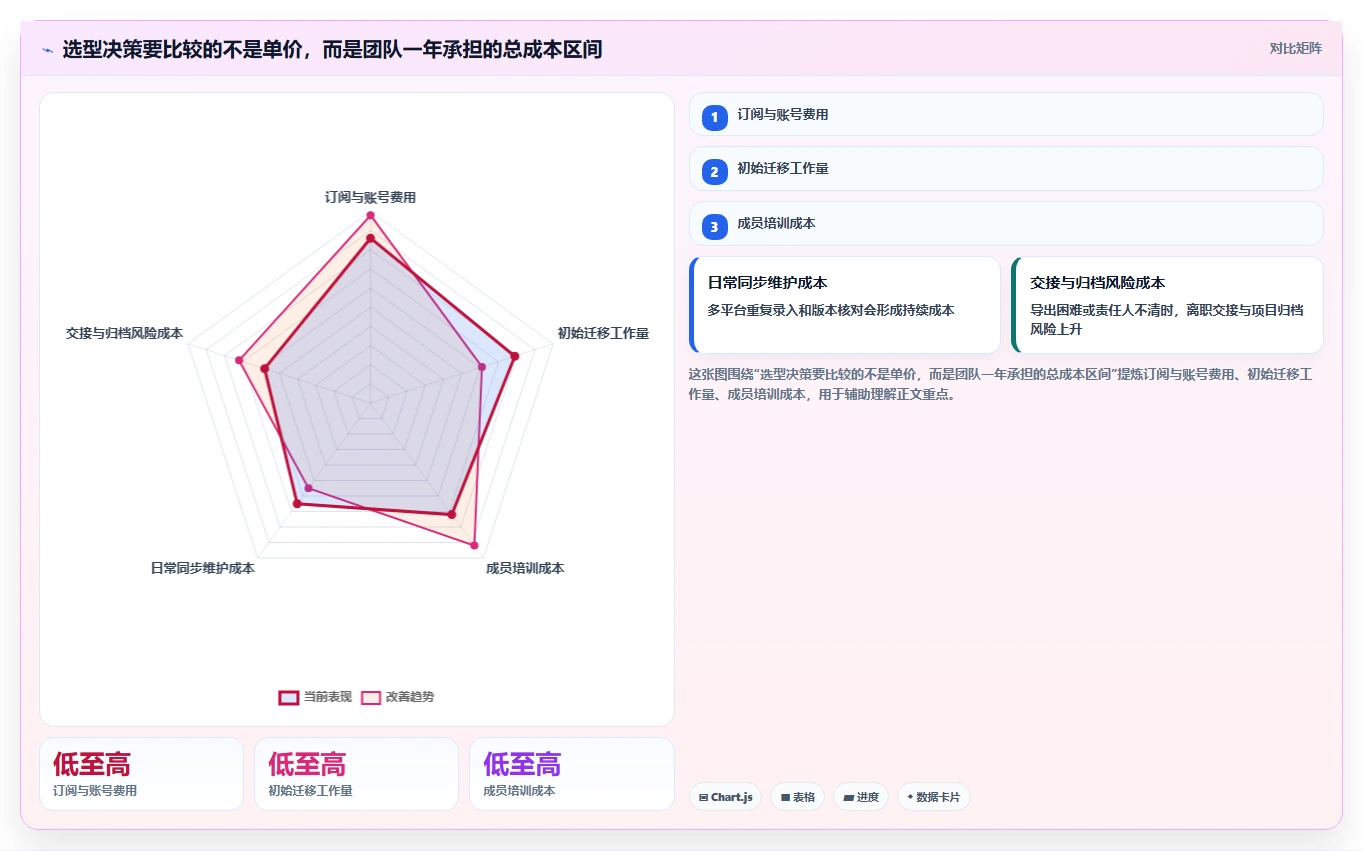Click the 低至高 card for 订阅与账号费用

[141, 774]
